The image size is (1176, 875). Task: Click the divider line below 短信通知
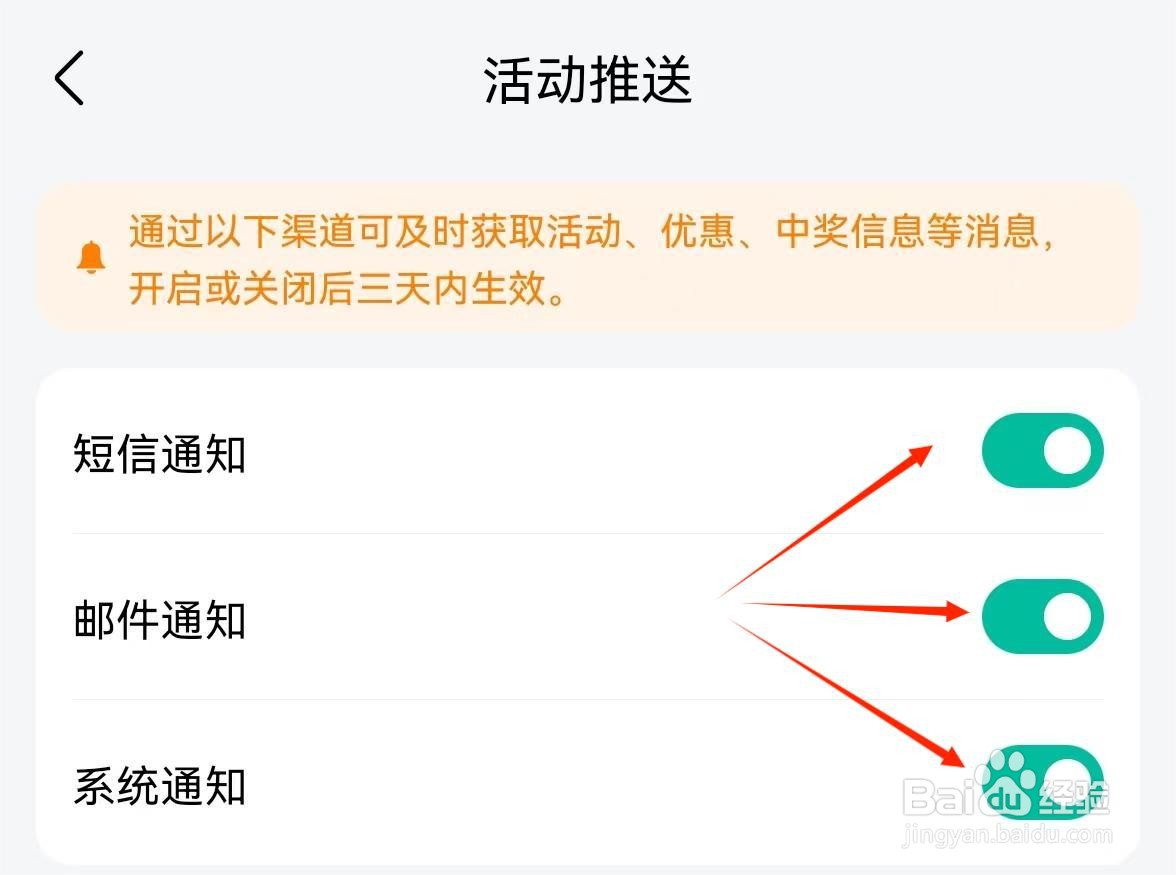click(x=588, y=533)
